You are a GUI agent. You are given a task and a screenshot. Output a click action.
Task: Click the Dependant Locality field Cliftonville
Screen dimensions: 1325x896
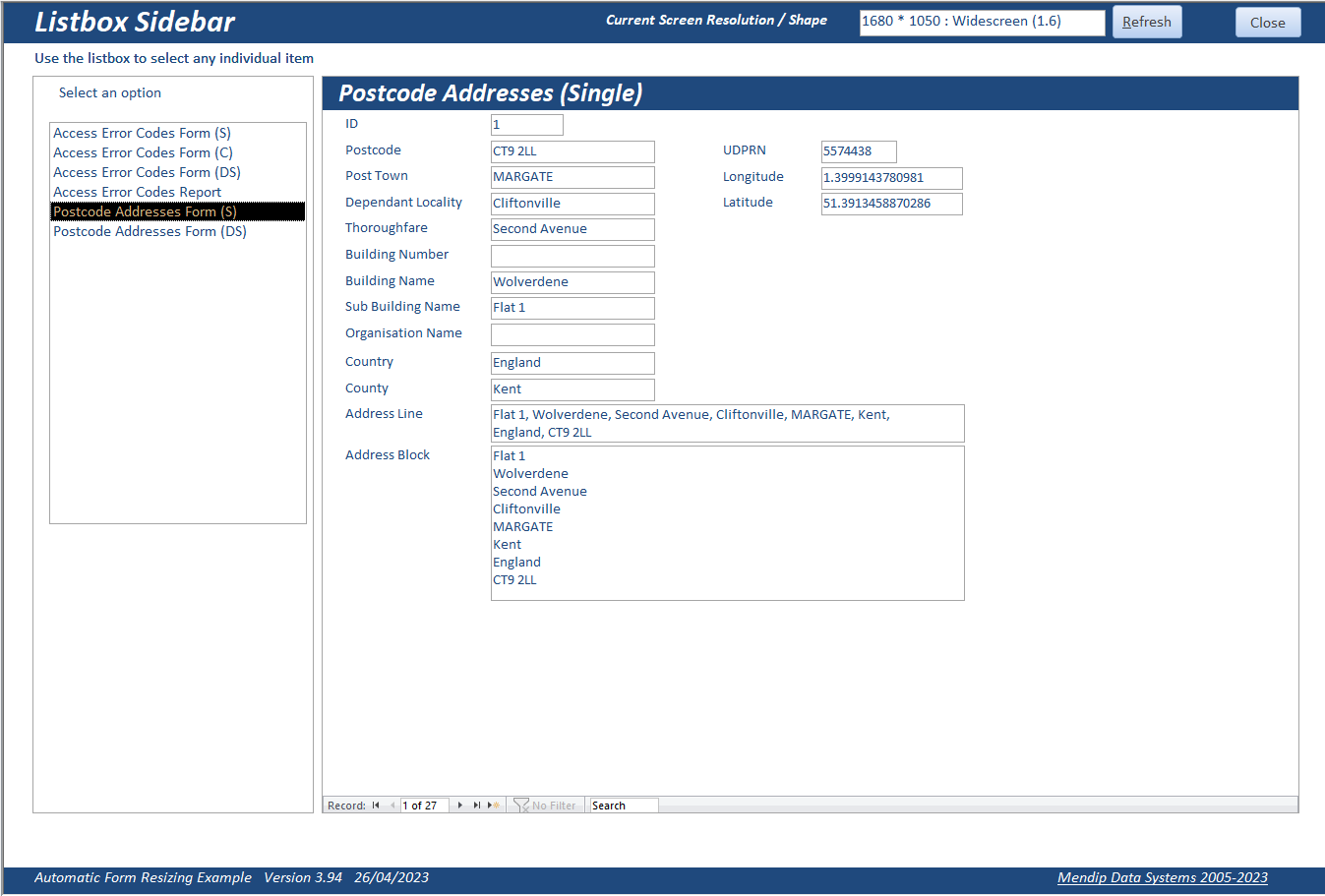pyautogui.click(x=572, y=204)
